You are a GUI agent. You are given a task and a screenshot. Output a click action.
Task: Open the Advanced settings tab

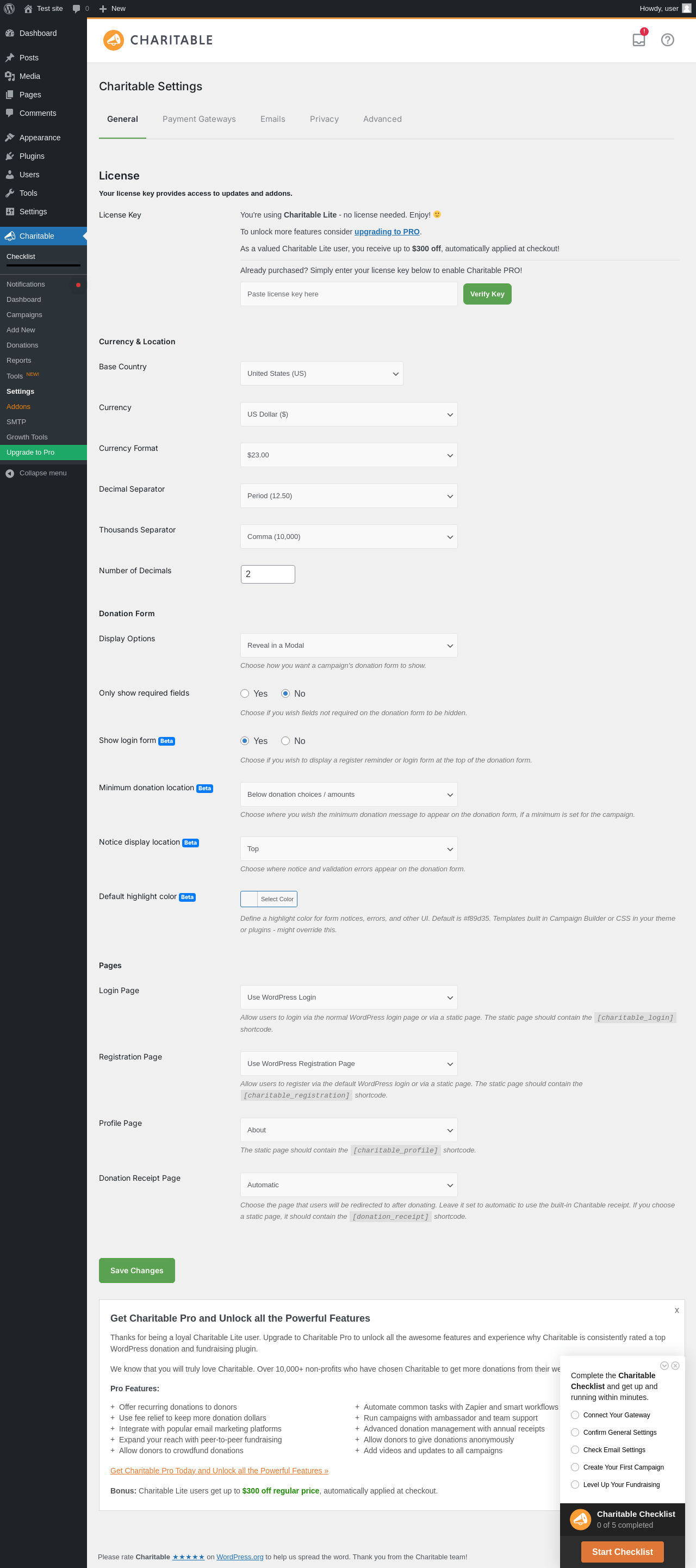[x=382, y=119]
